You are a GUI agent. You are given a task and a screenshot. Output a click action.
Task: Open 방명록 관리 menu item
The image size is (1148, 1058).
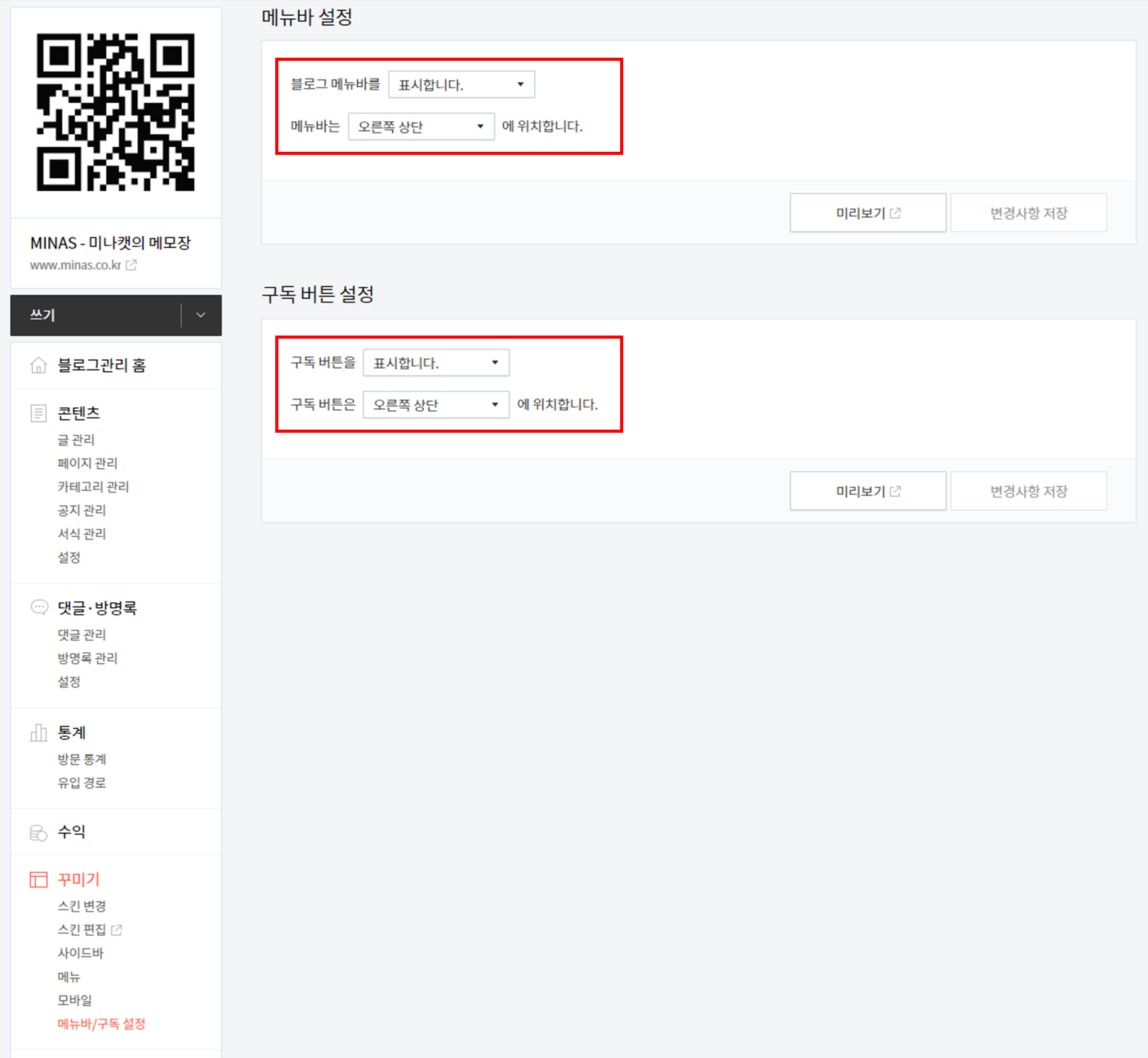coord(87,658)
